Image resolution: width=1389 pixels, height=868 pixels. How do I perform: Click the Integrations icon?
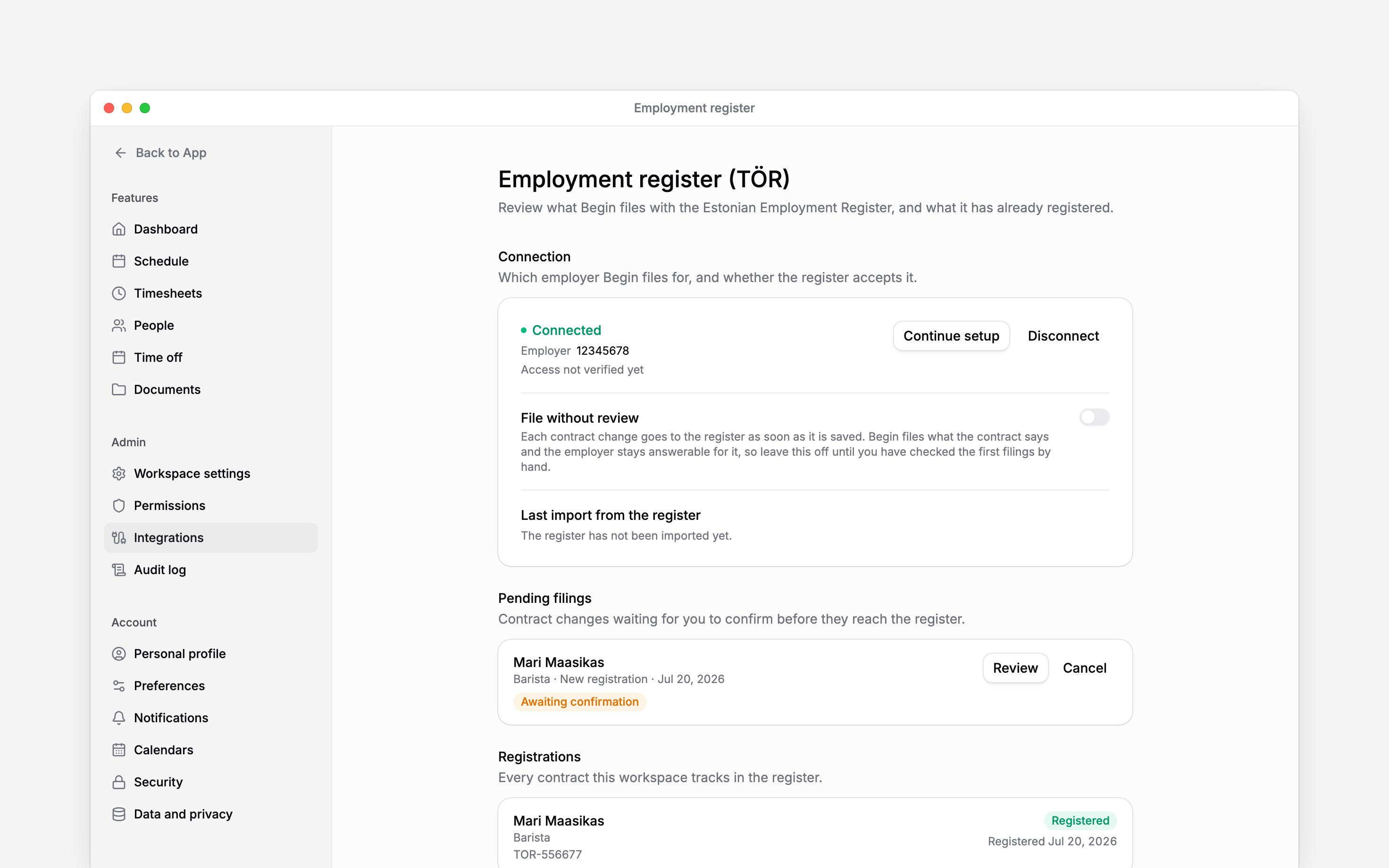(x=119, y=538)
